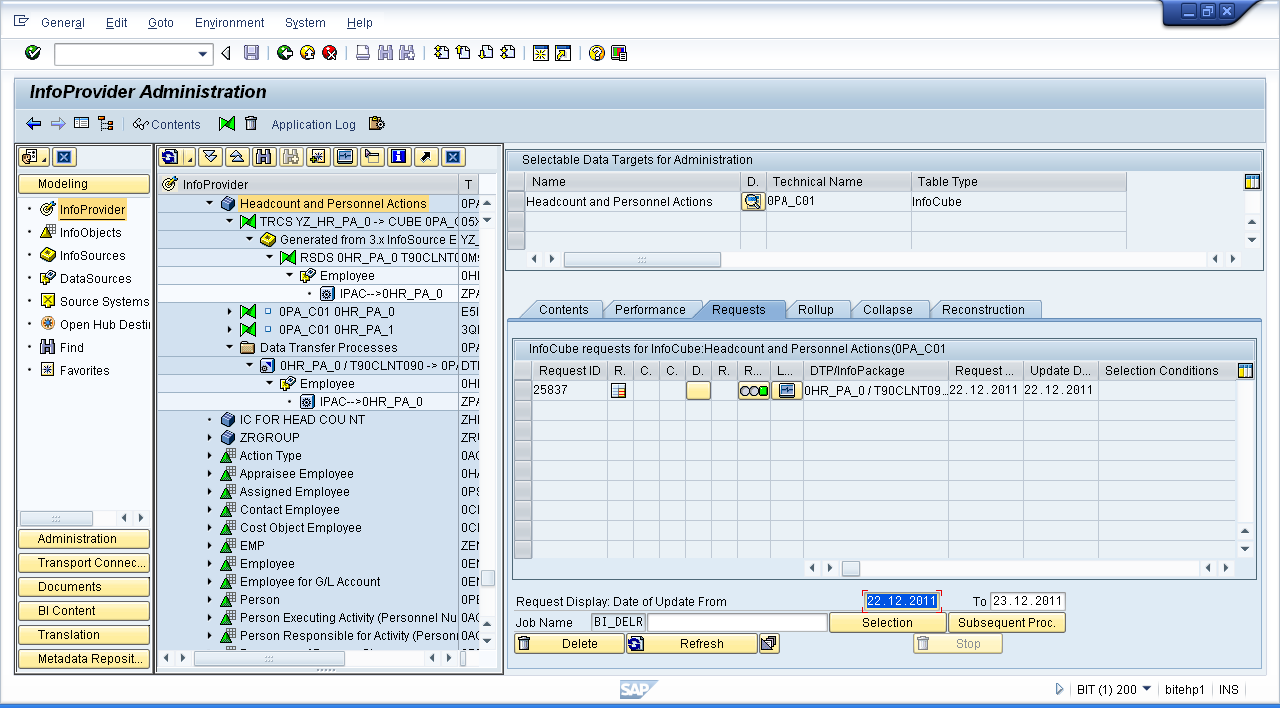
Task: Click the Date of Update From field
Action: pos(901,601)
